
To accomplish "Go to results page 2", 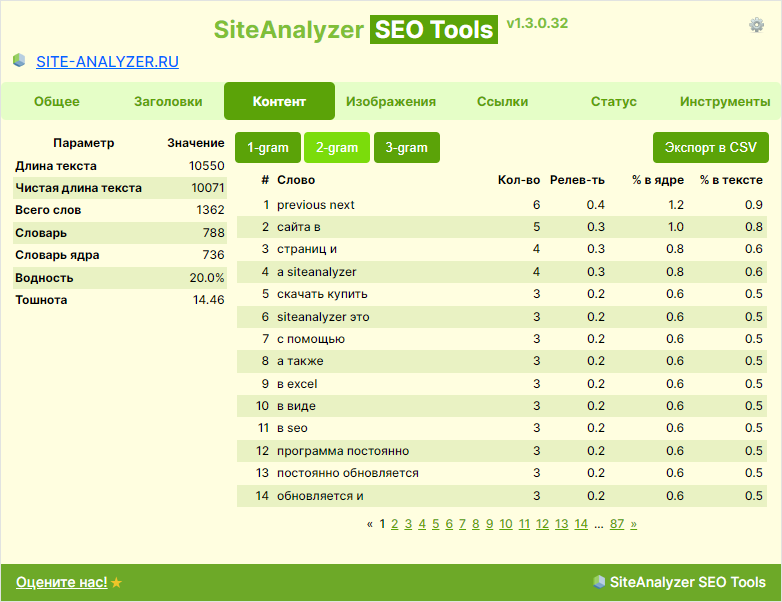I will point(394,524).
